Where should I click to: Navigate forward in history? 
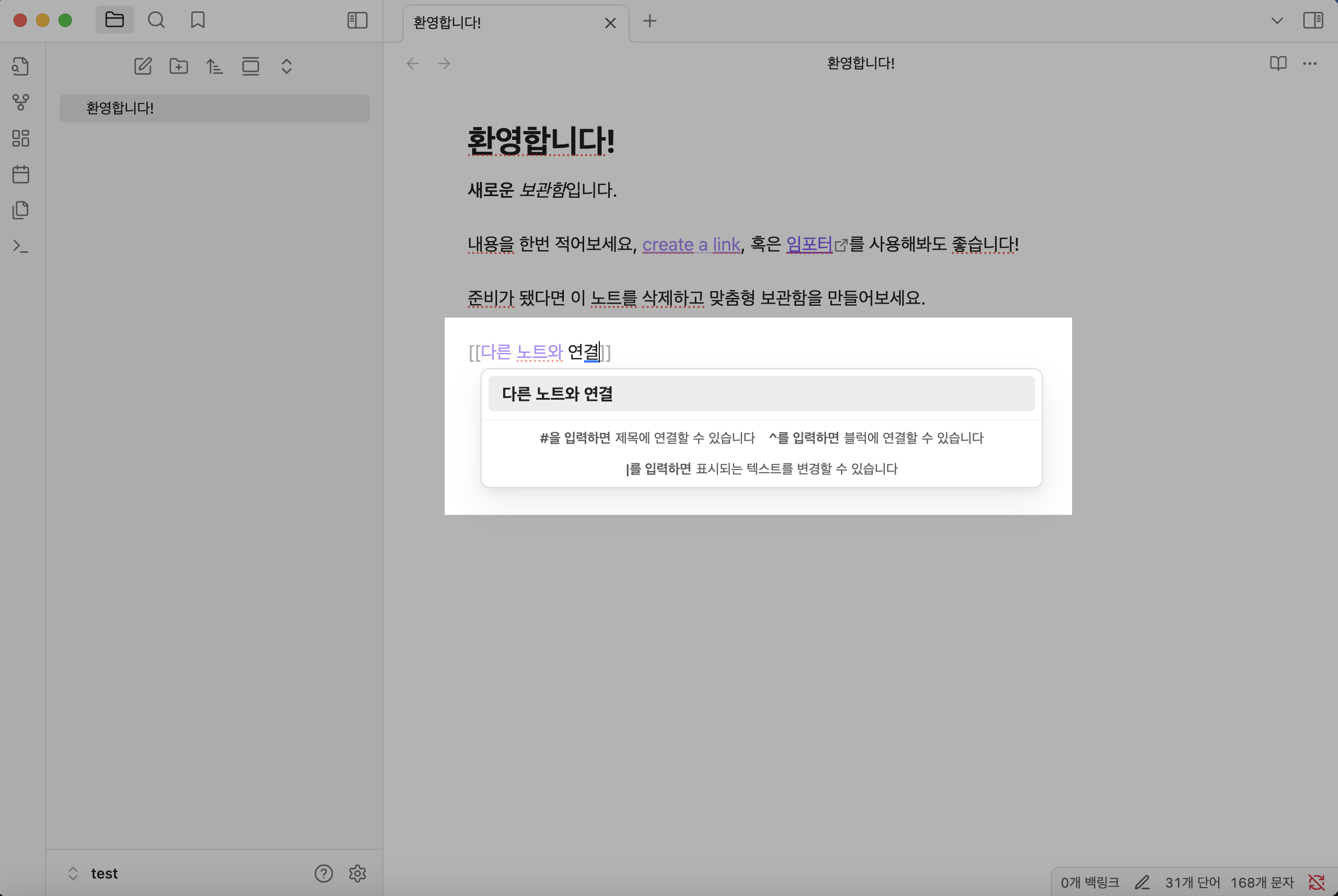444,64
